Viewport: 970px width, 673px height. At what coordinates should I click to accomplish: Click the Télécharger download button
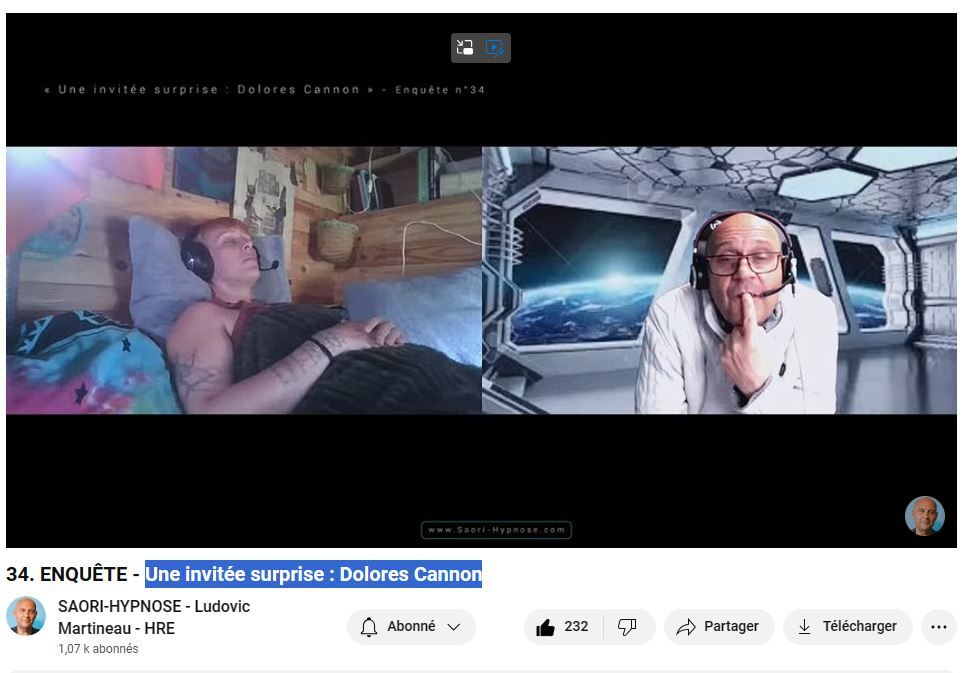pyautogui.click(x=848, y=627)
